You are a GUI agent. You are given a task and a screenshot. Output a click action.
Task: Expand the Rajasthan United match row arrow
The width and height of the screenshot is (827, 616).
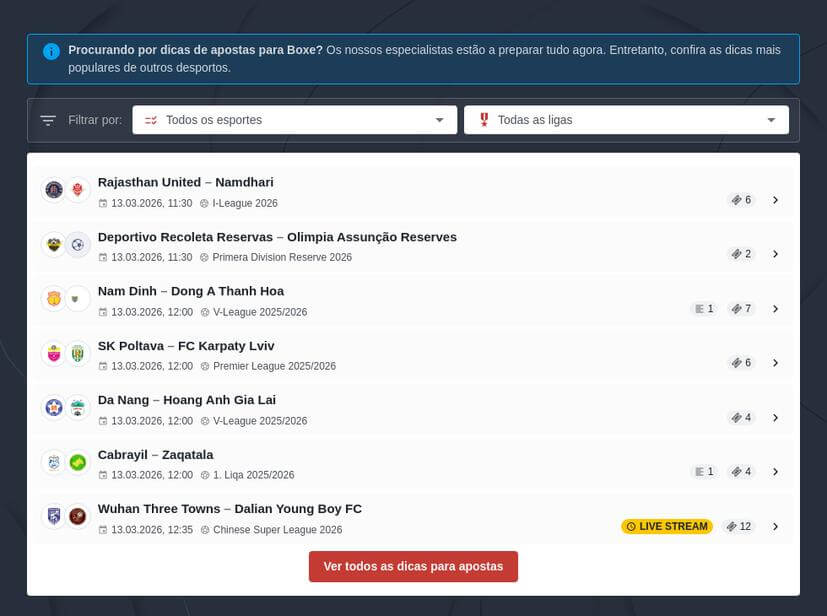pos(775,200)
